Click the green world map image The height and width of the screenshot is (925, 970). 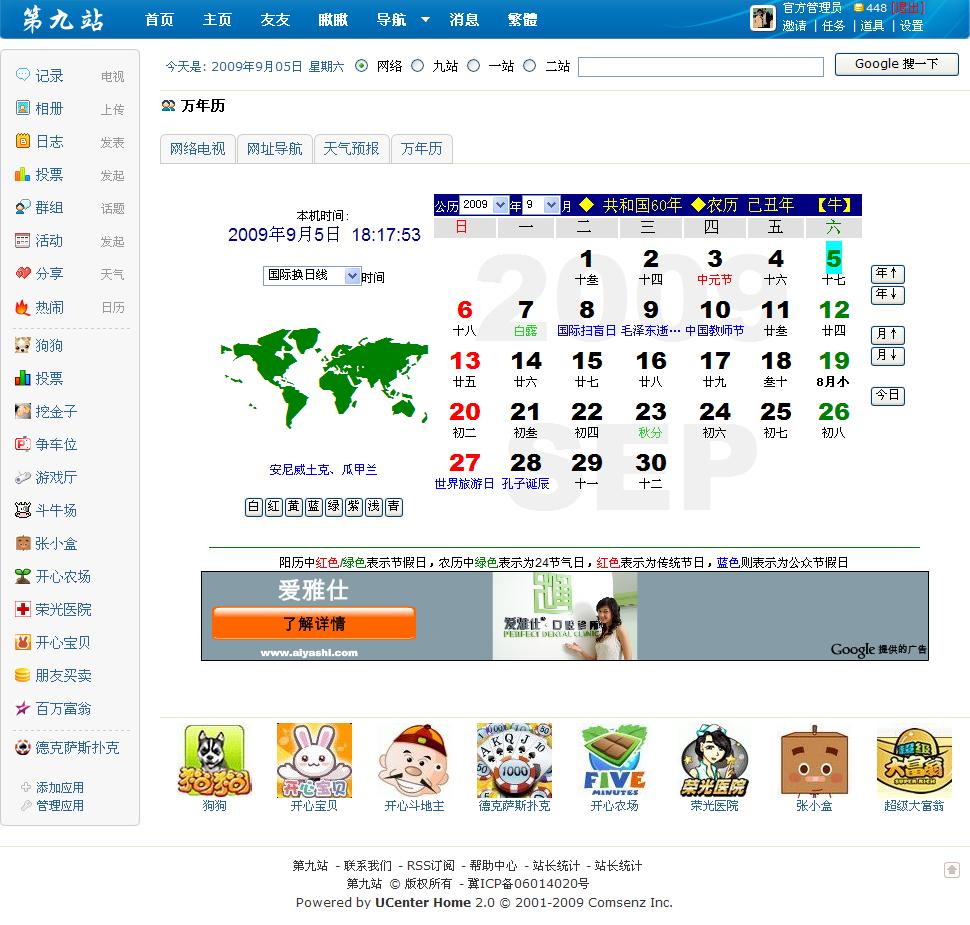324,378
